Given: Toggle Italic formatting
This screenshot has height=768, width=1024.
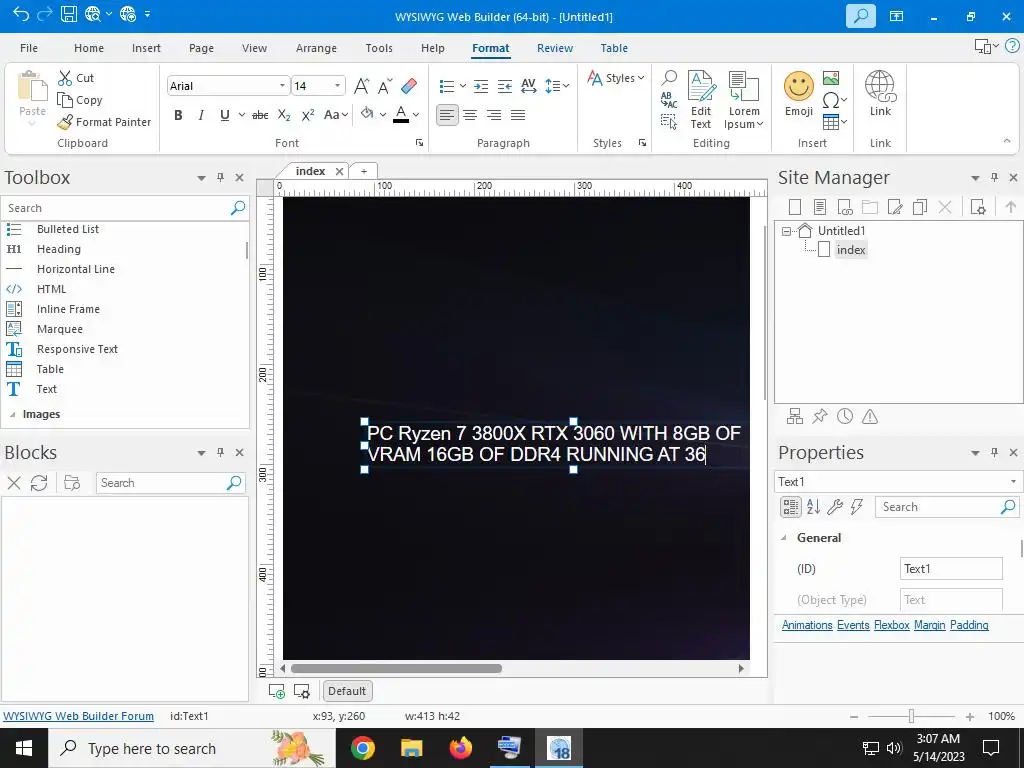Looking at the screenshot, I should tap(201, 115).
